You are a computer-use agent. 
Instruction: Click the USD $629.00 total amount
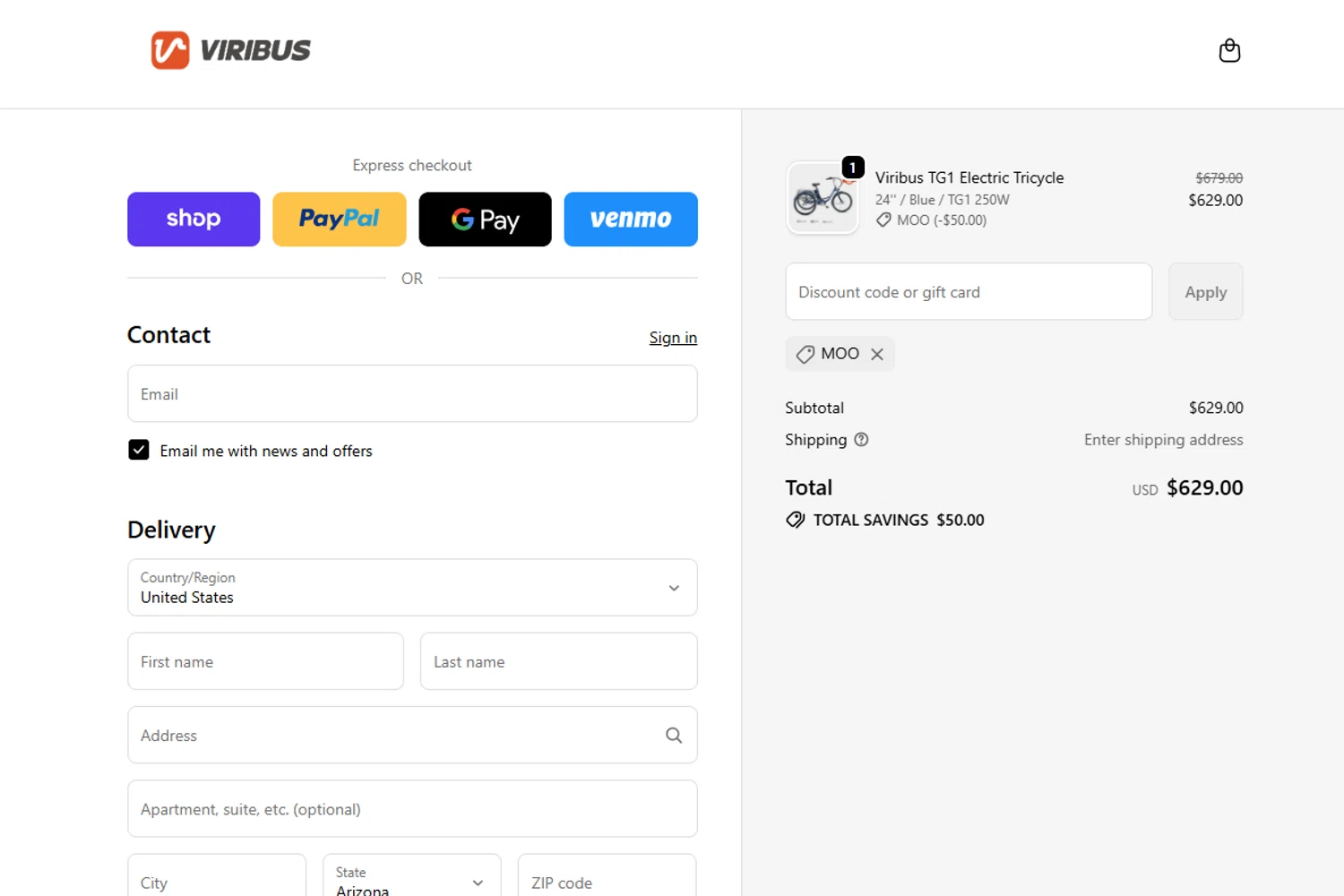1187,487
